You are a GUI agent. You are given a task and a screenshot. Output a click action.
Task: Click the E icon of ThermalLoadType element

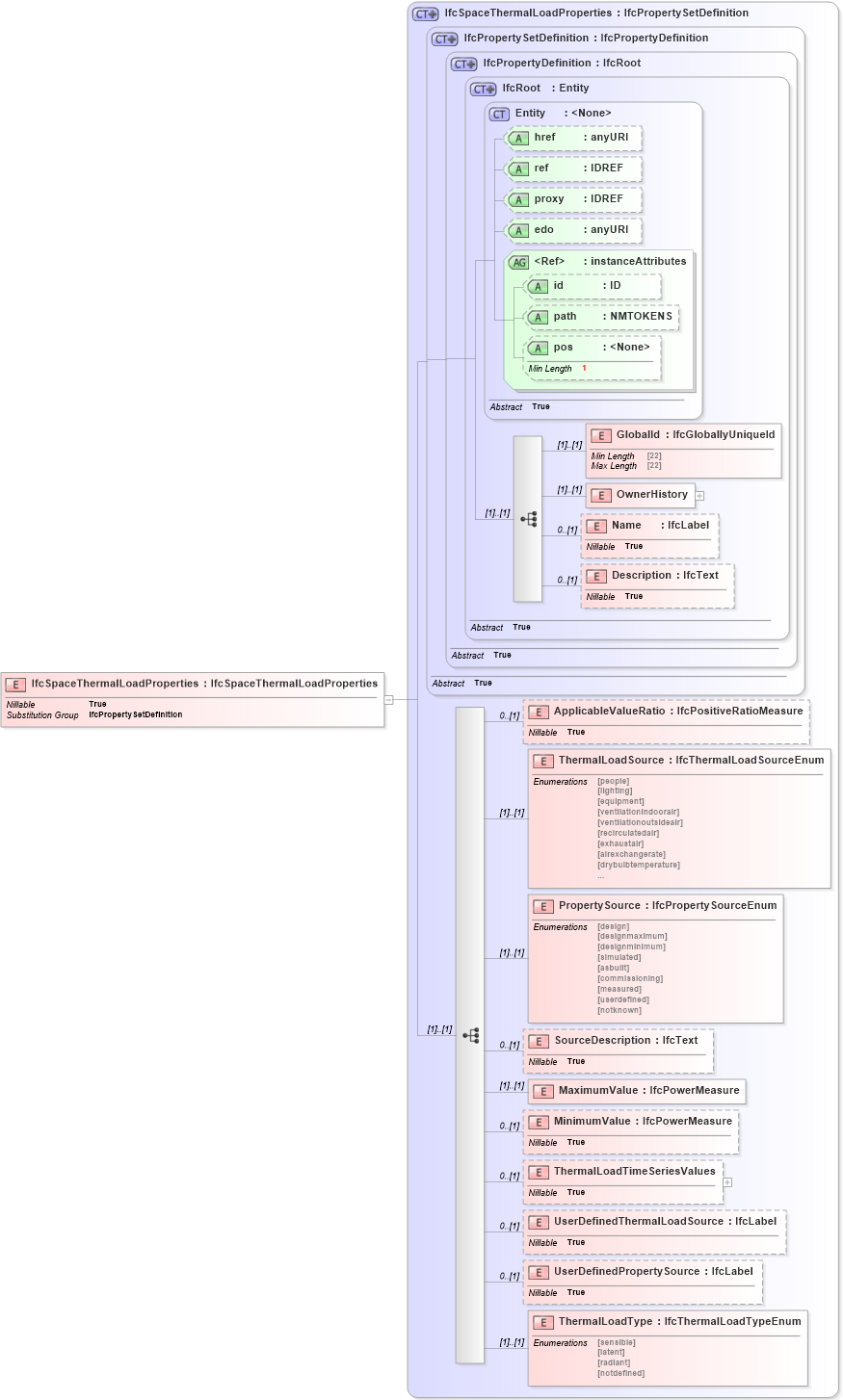(541, 1322)
